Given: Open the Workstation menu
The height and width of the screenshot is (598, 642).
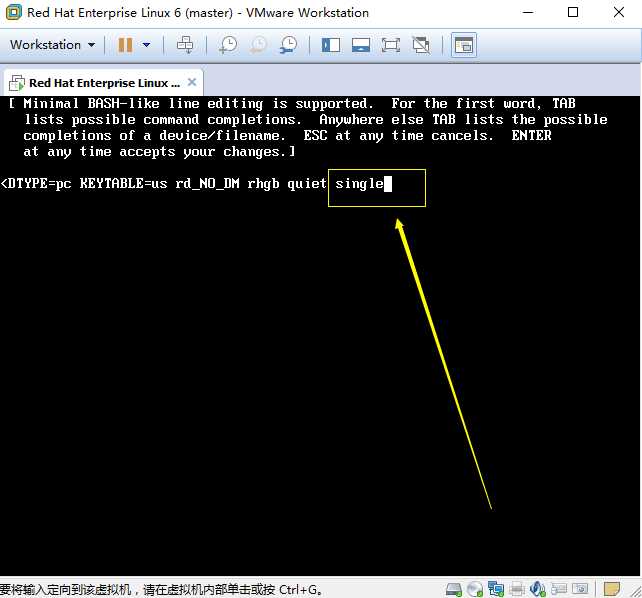Looking at the screenshot, I should (x=52, y=45).
